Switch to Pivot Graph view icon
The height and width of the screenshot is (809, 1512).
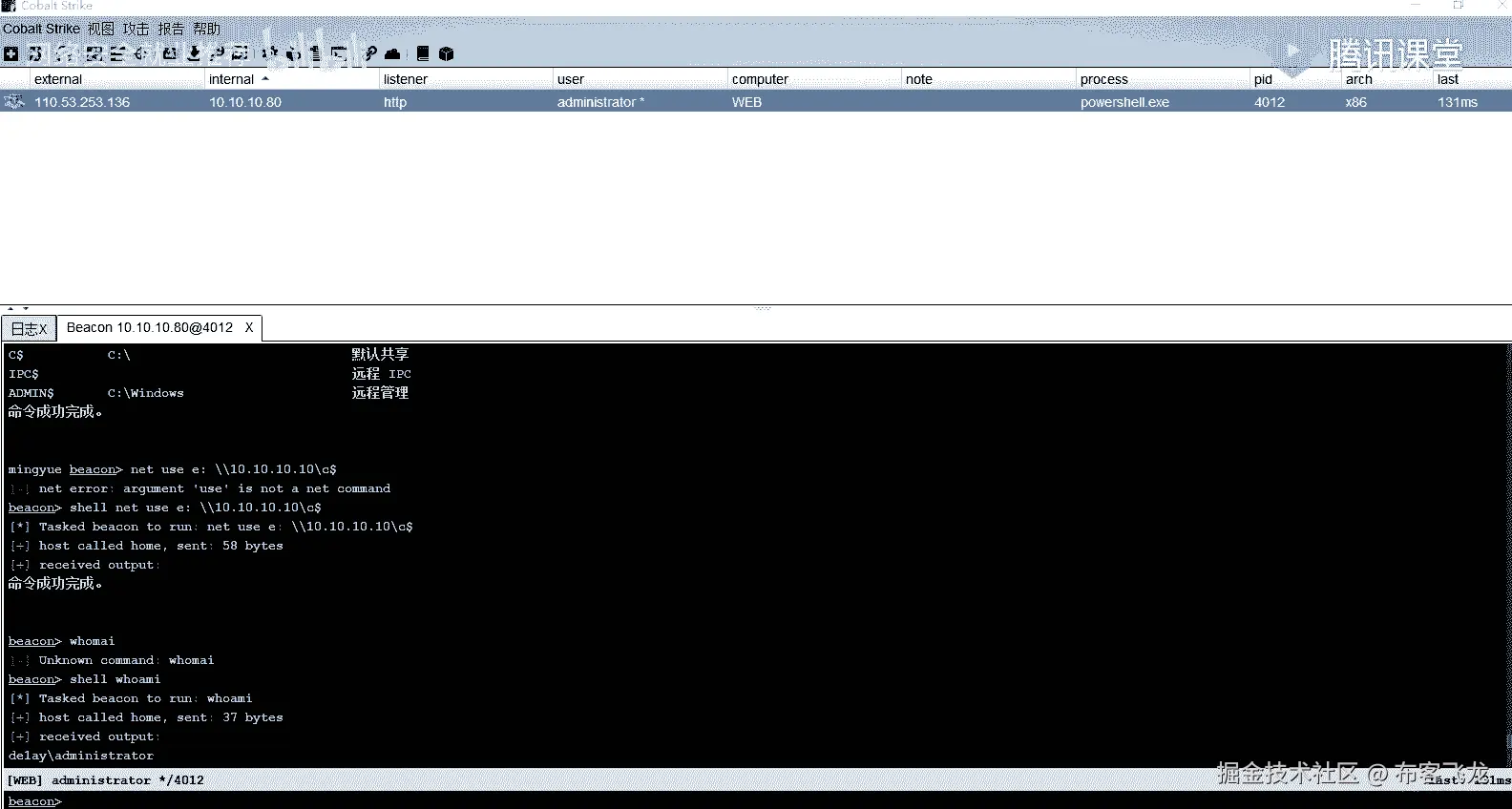(94, 53)
